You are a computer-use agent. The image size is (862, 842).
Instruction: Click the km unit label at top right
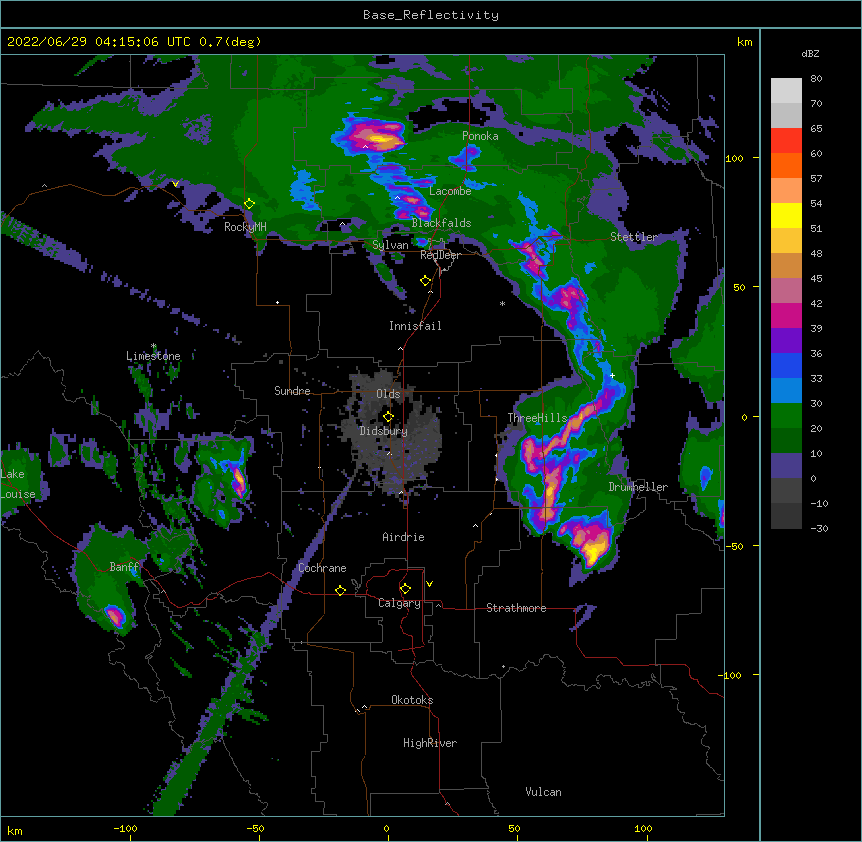744,42
